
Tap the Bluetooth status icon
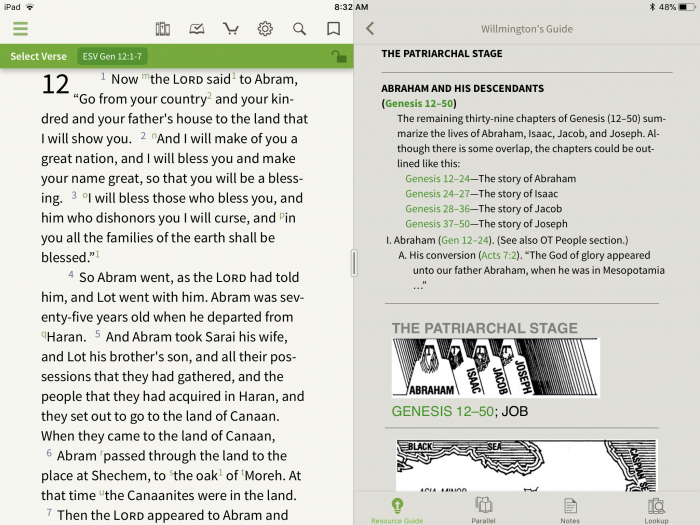(652, 7)
